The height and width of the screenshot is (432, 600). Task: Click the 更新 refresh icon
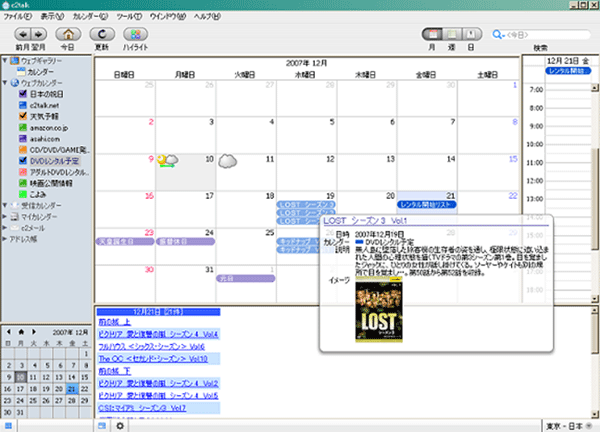[x=102, y=35]
